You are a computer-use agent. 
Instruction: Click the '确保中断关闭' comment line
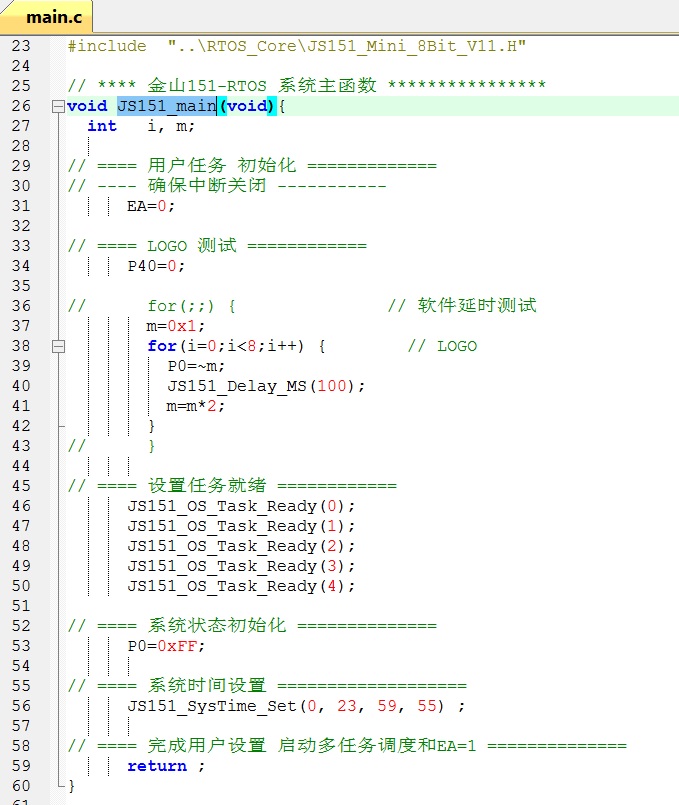click(227, 186)
